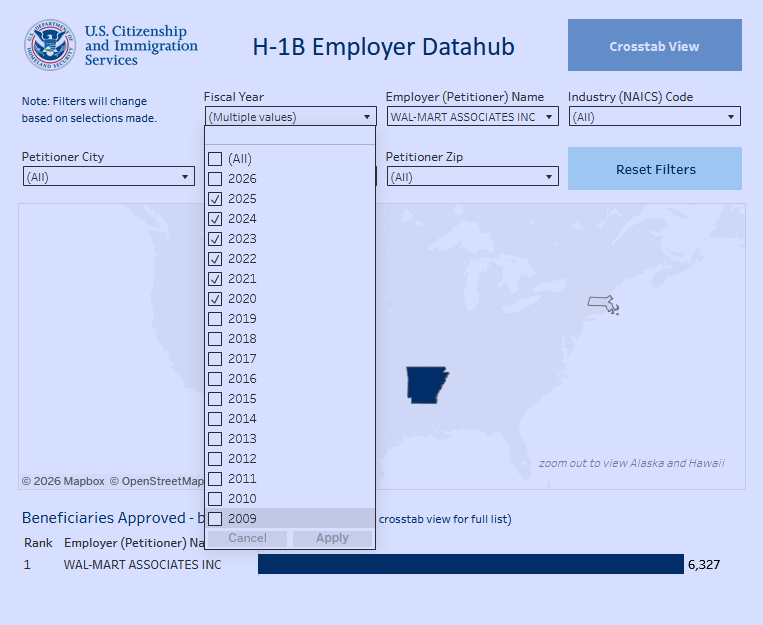Clear the 2020 fiscal year checkbox
763x625 pixels.
[215, 299]
